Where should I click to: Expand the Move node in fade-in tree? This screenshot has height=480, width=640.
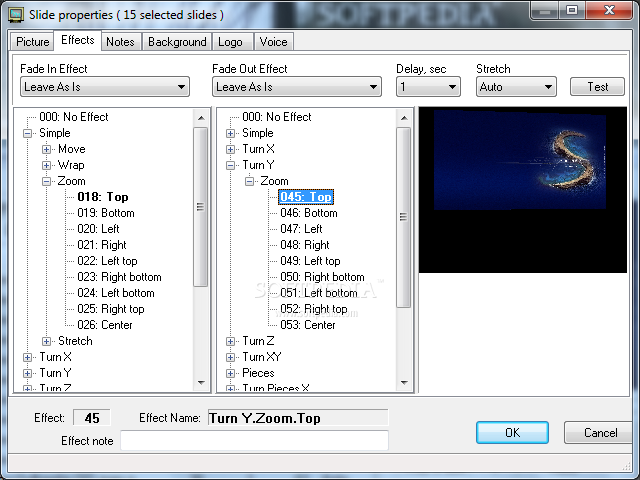pos(46,149)
